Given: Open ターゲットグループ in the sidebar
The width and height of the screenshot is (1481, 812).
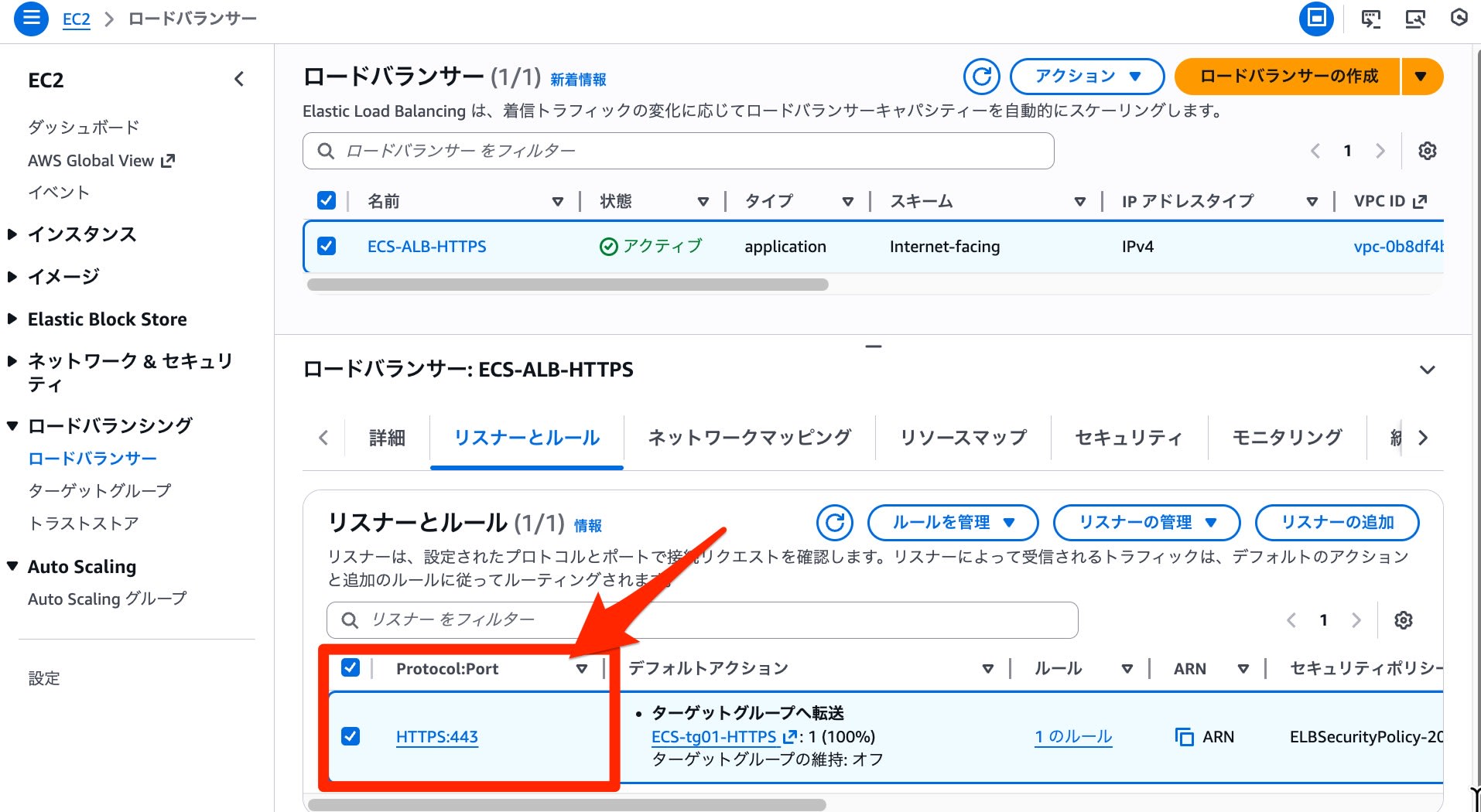Looking at the screenshot, I should pos(100,491).
